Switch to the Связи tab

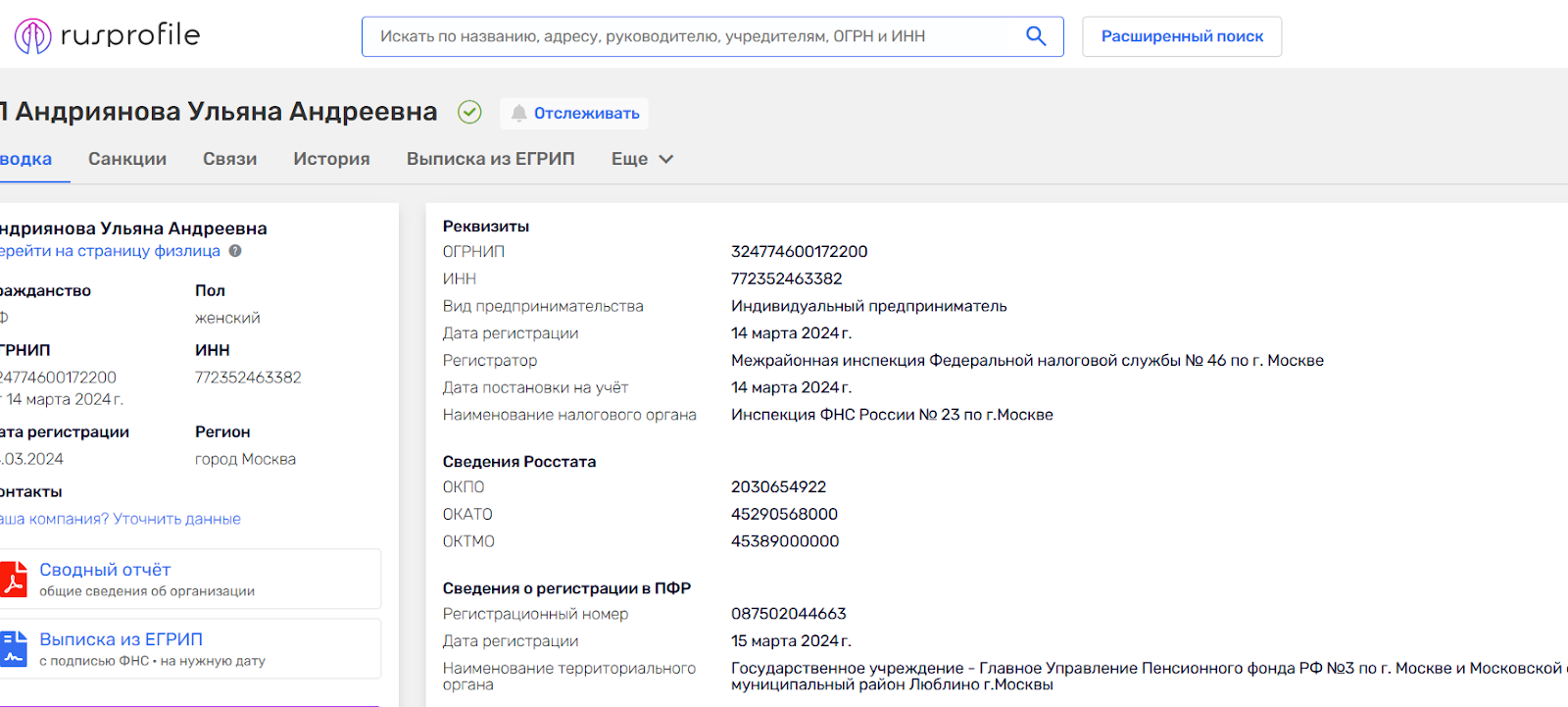tap(230, 159)
